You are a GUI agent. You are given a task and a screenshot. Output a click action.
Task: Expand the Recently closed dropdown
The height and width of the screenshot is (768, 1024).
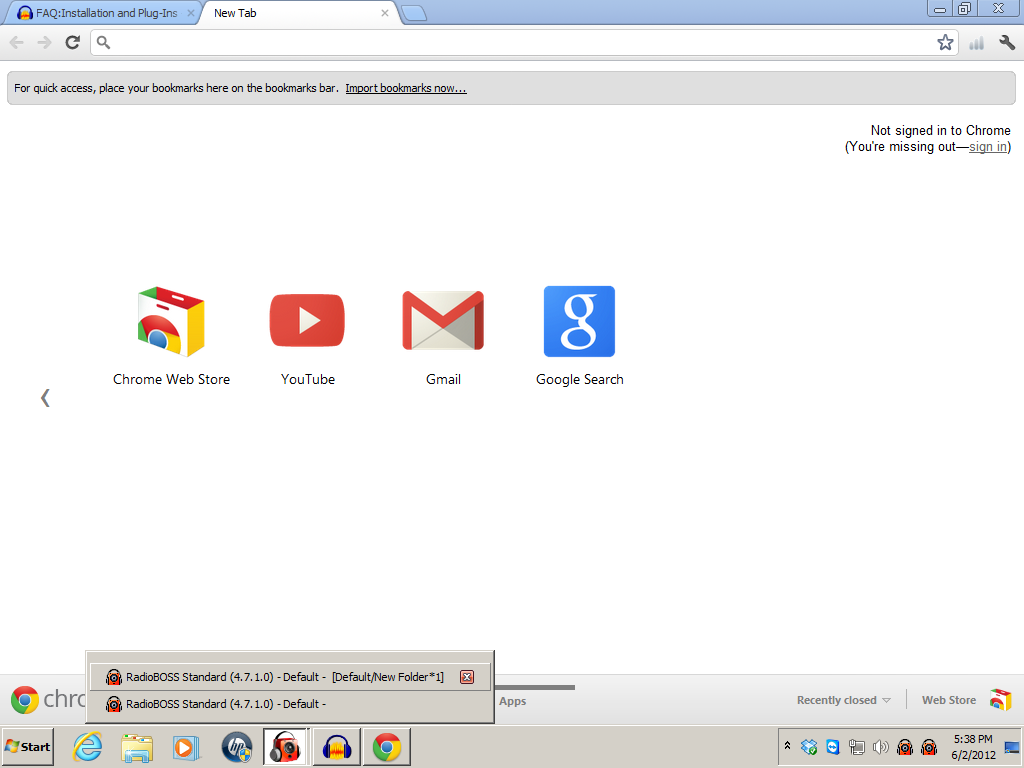coord(843,700)
